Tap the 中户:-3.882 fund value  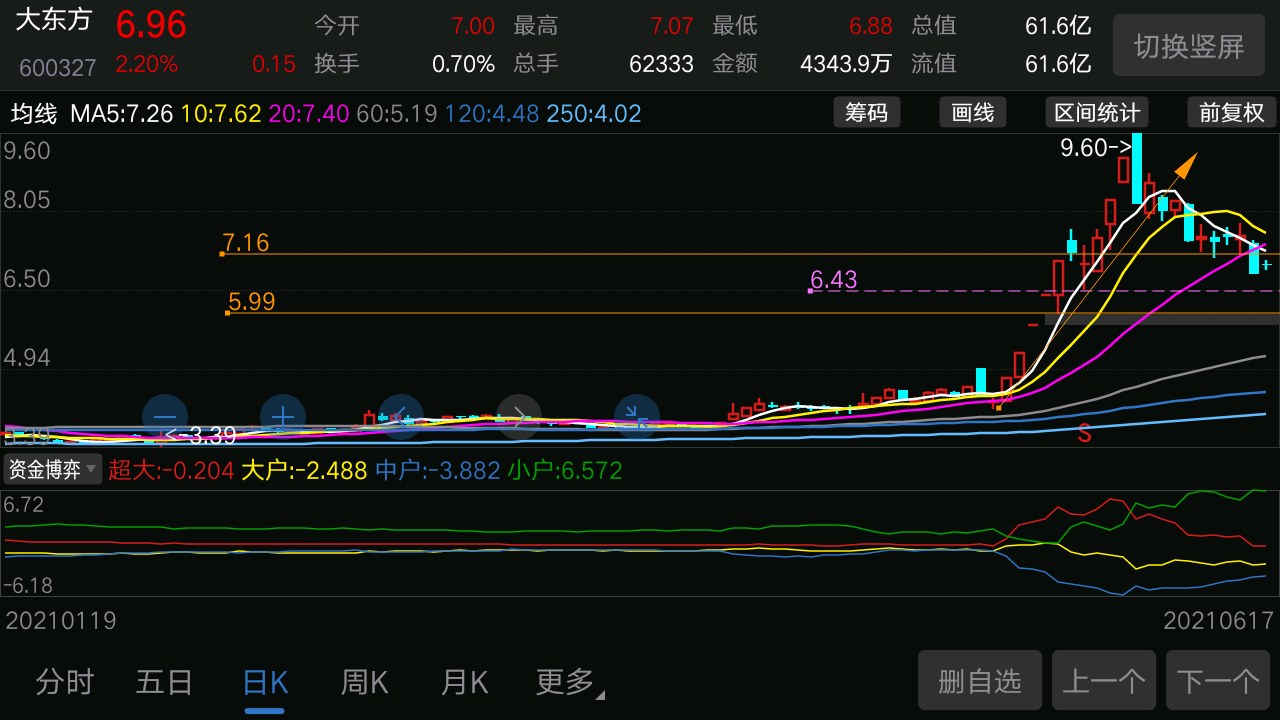(437, 469)
